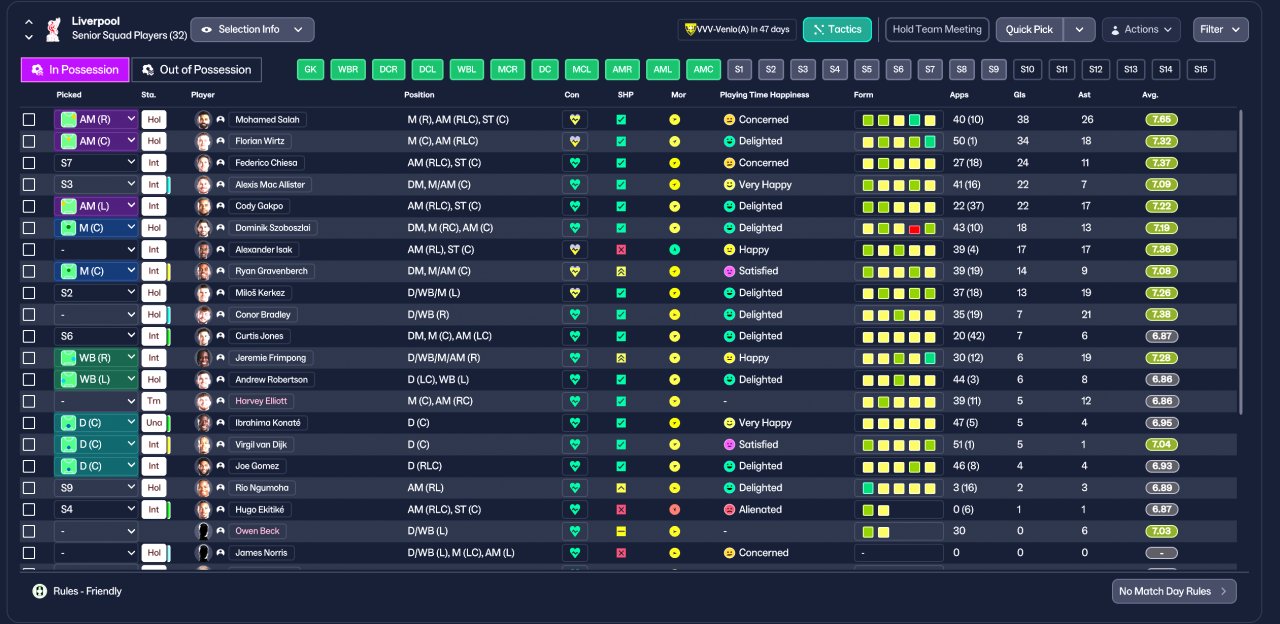This screenshot has height=624, width=1280.
Task: Click Virgil van Dijk's condition heart icon
Action: [x=574, y=444]
